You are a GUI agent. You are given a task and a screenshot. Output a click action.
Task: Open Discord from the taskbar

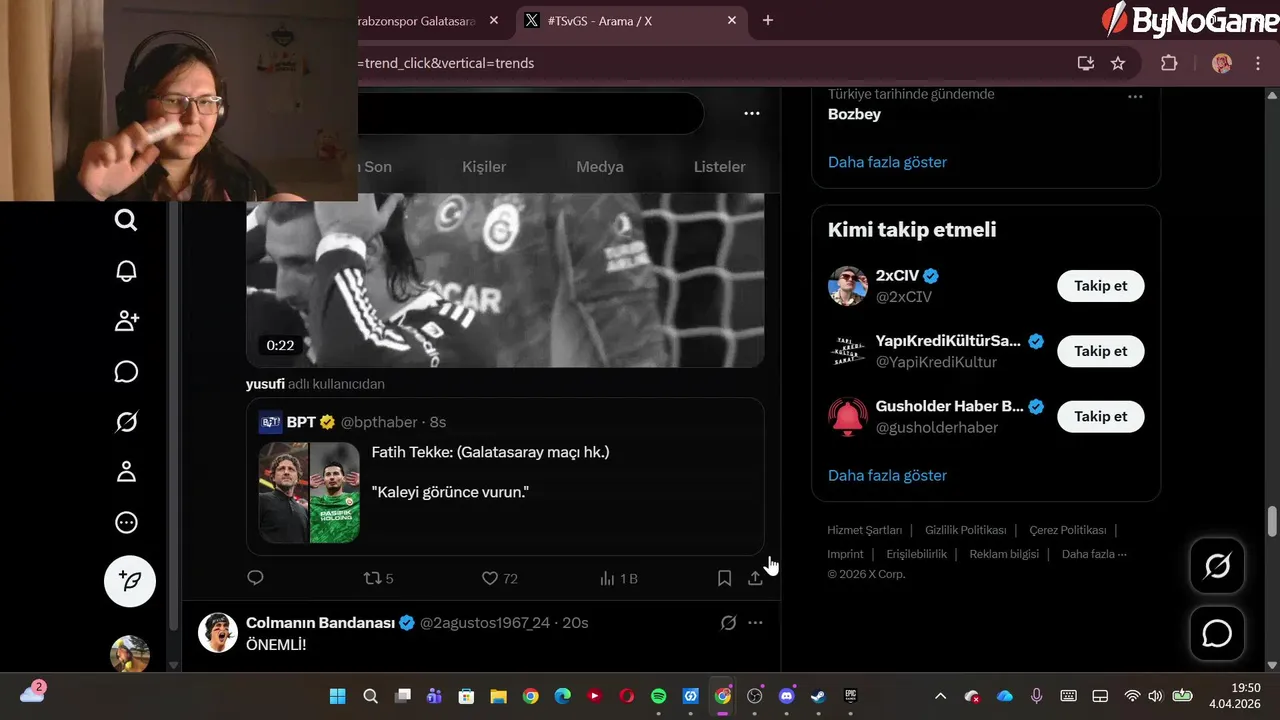click(x=787, y=696)
